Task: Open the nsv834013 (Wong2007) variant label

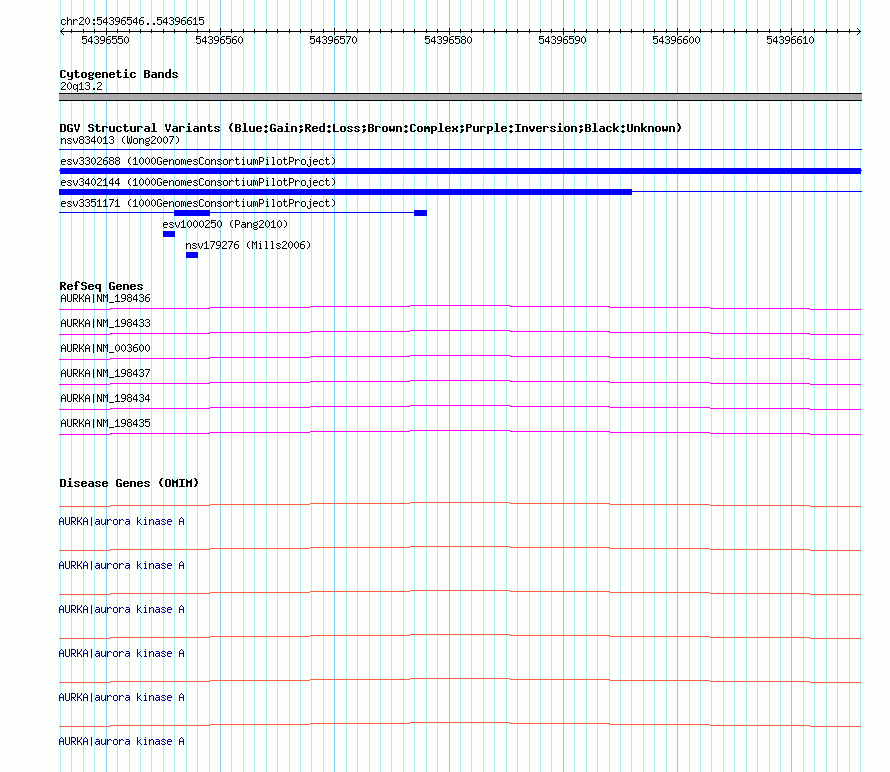Action: 120,140
